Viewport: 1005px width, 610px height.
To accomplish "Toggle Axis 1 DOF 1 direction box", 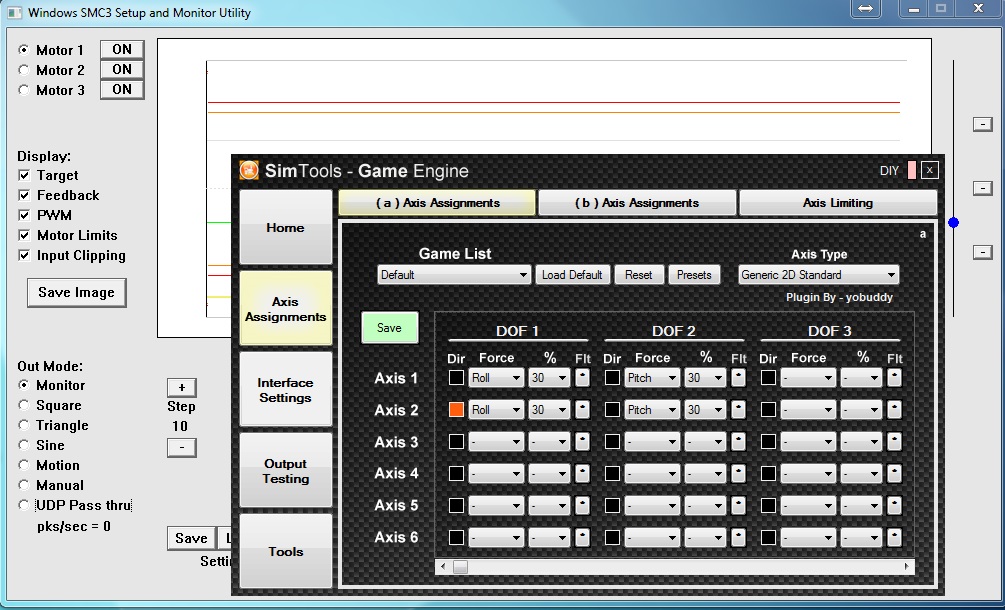I will click(456, 377).
